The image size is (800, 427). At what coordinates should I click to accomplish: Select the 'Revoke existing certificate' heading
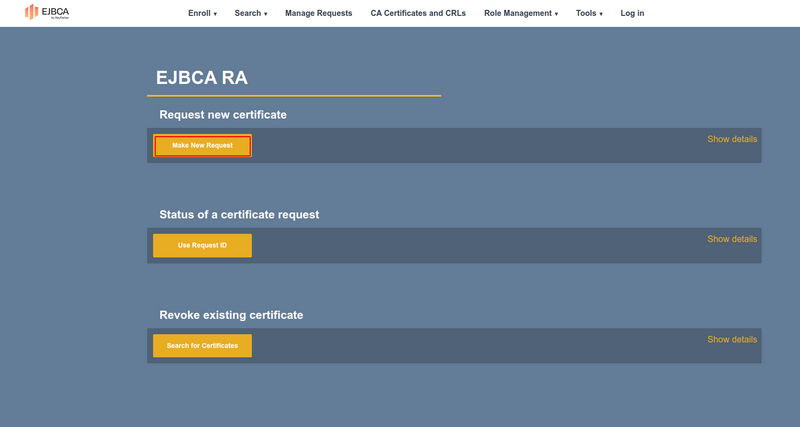tap(231, 315)
